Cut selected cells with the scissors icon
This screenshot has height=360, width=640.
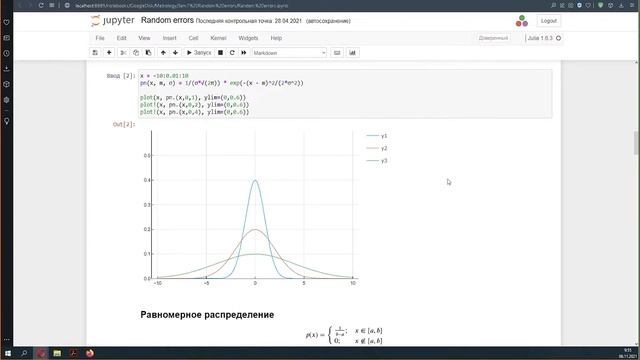(x=123, y=53)
